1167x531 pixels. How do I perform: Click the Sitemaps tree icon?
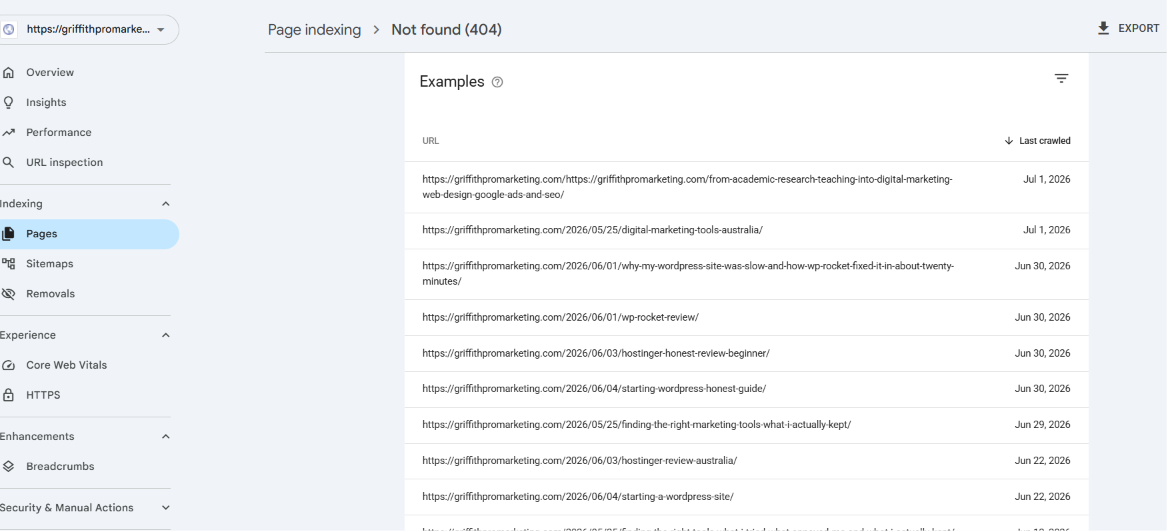(x=9, y=264)
